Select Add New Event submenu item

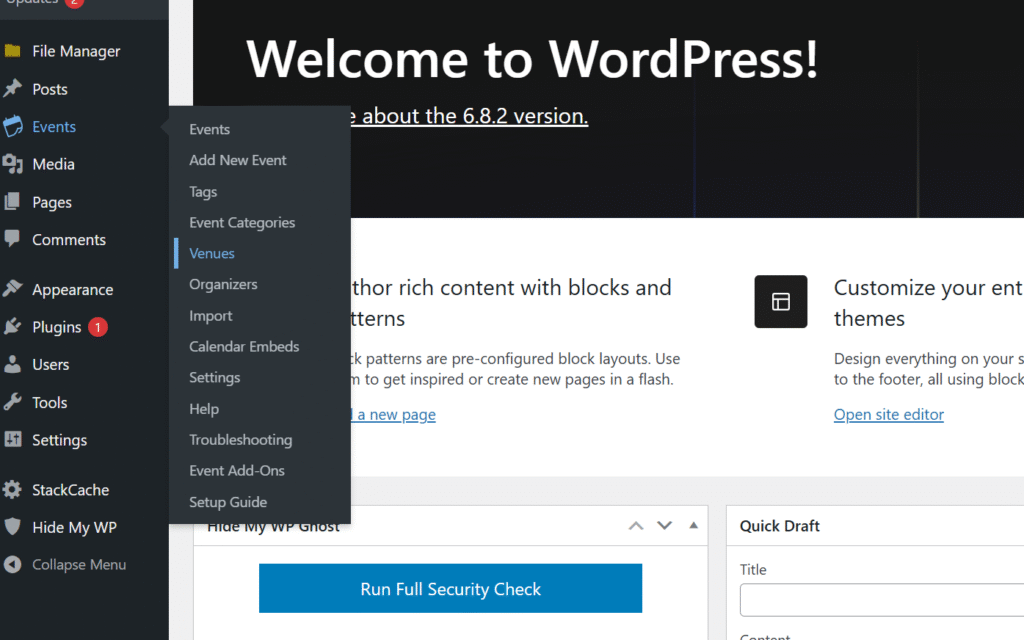point(238,160)
